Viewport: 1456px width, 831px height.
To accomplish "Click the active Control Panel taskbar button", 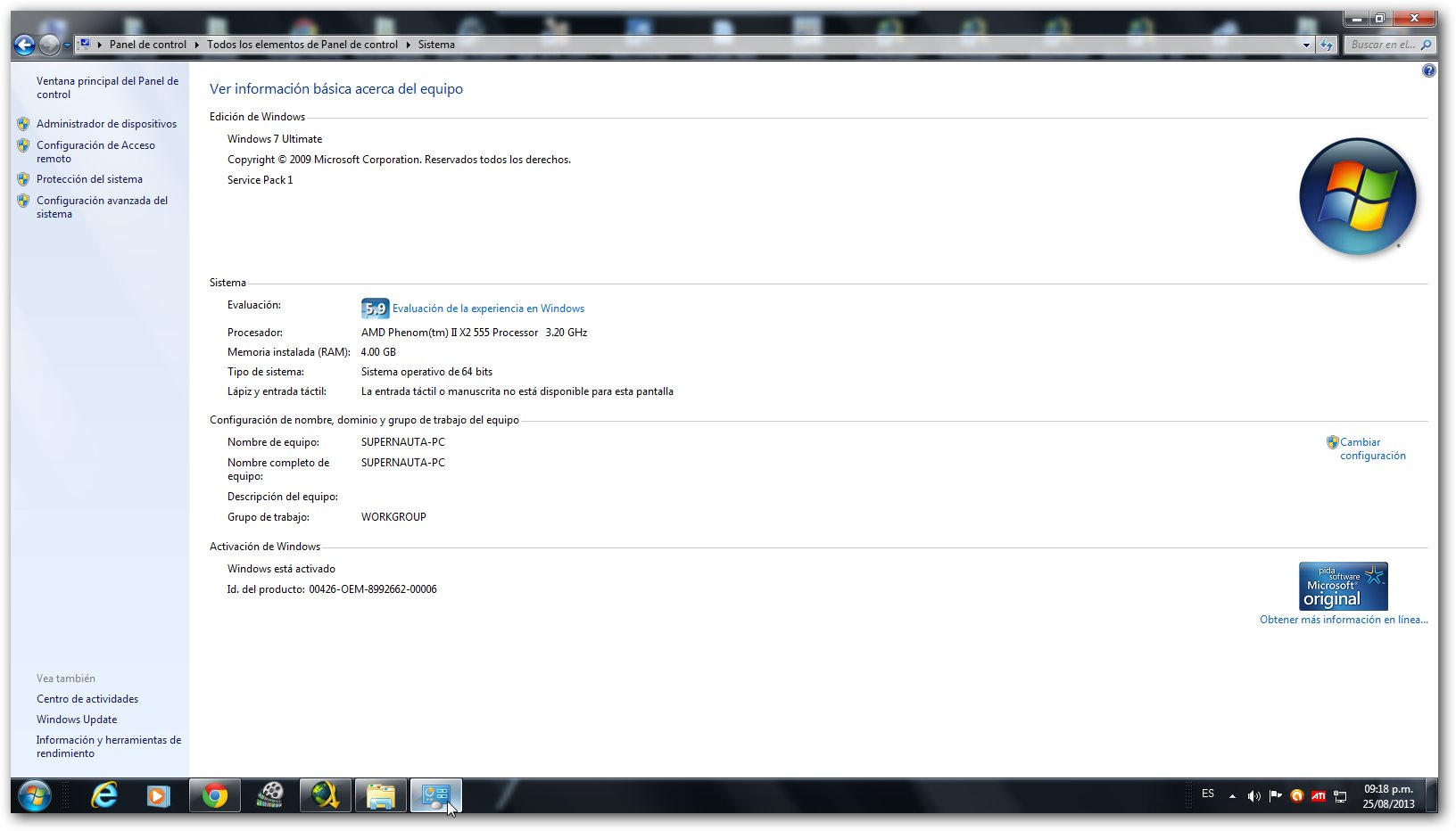I will [436, 795].
